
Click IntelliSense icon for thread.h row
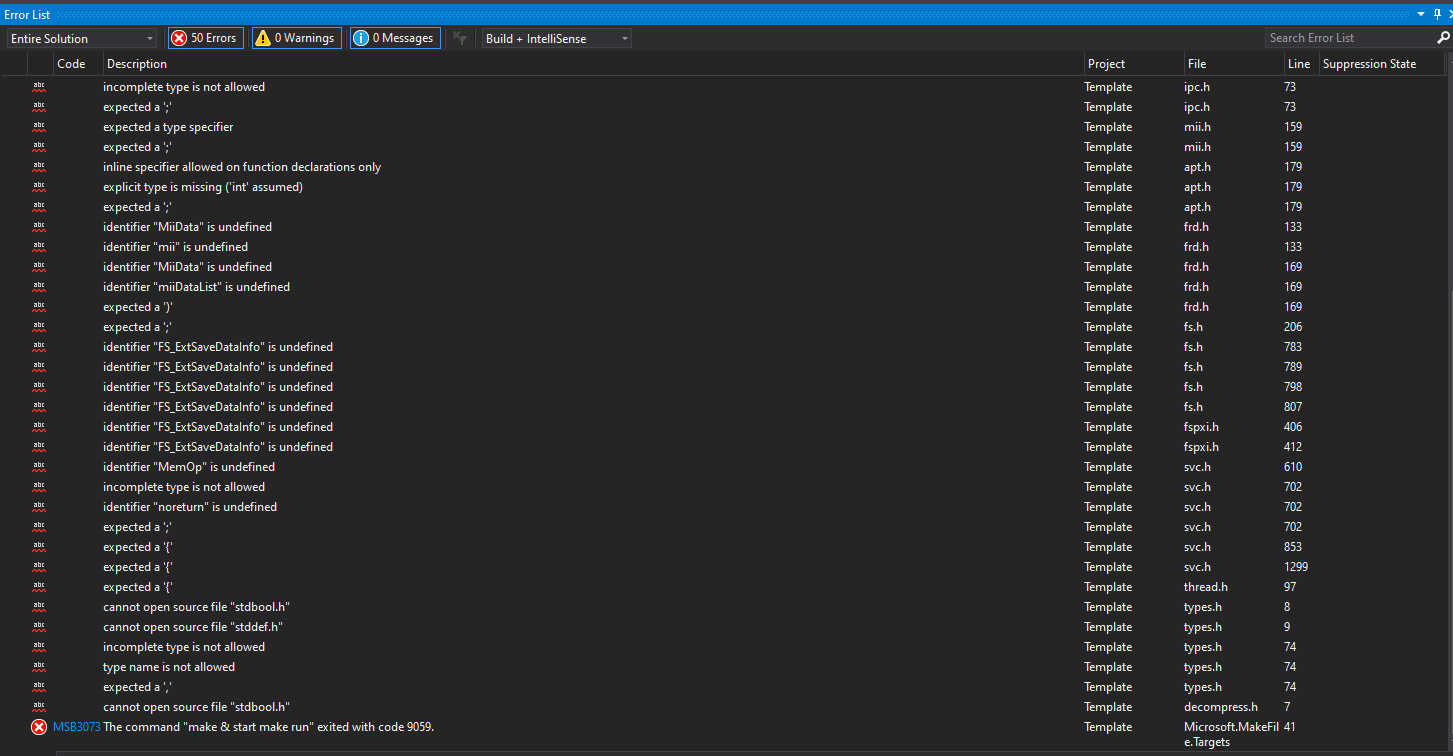click(39, 587)
